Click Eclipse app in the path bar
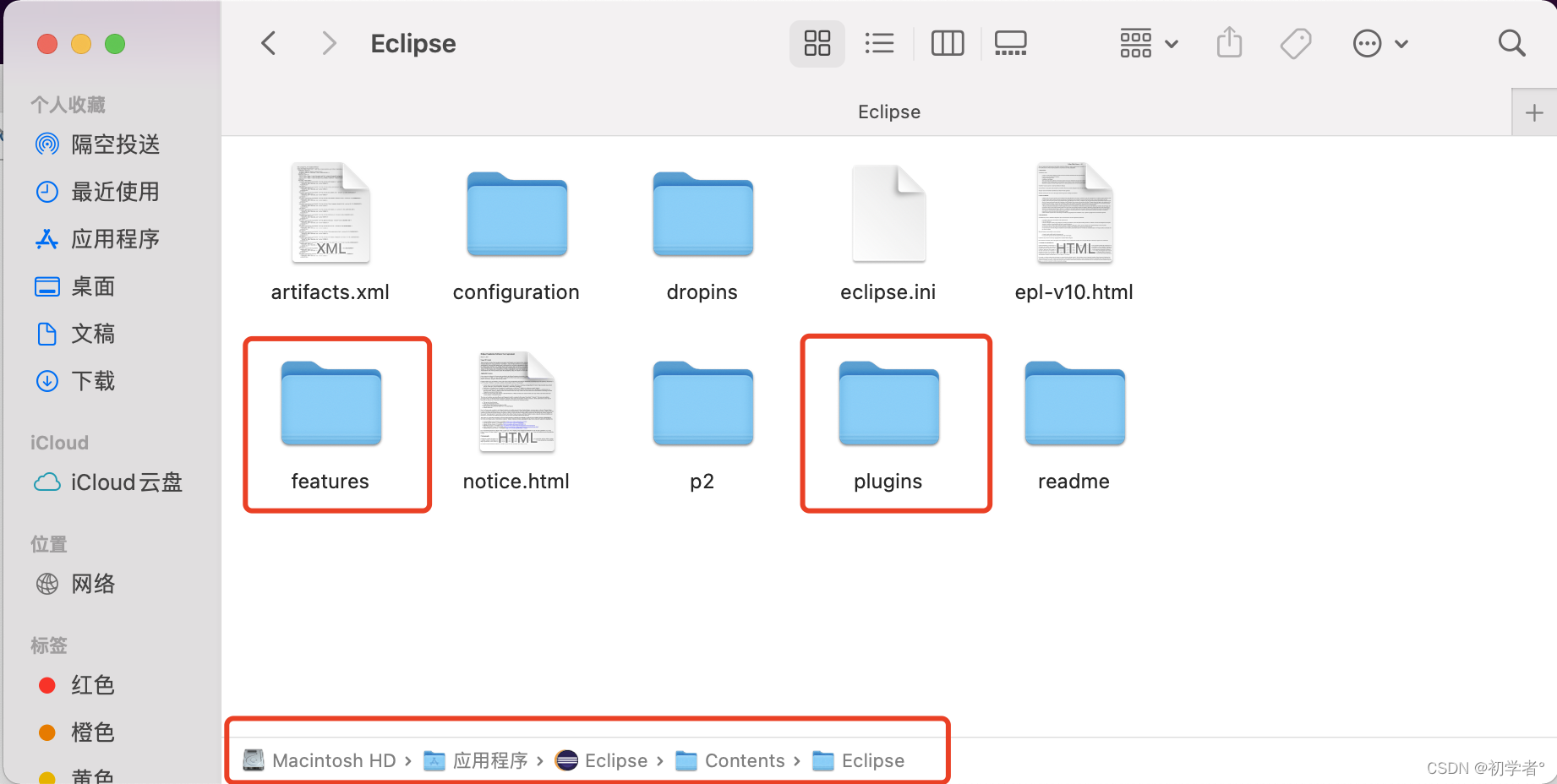 coord(602,760)
